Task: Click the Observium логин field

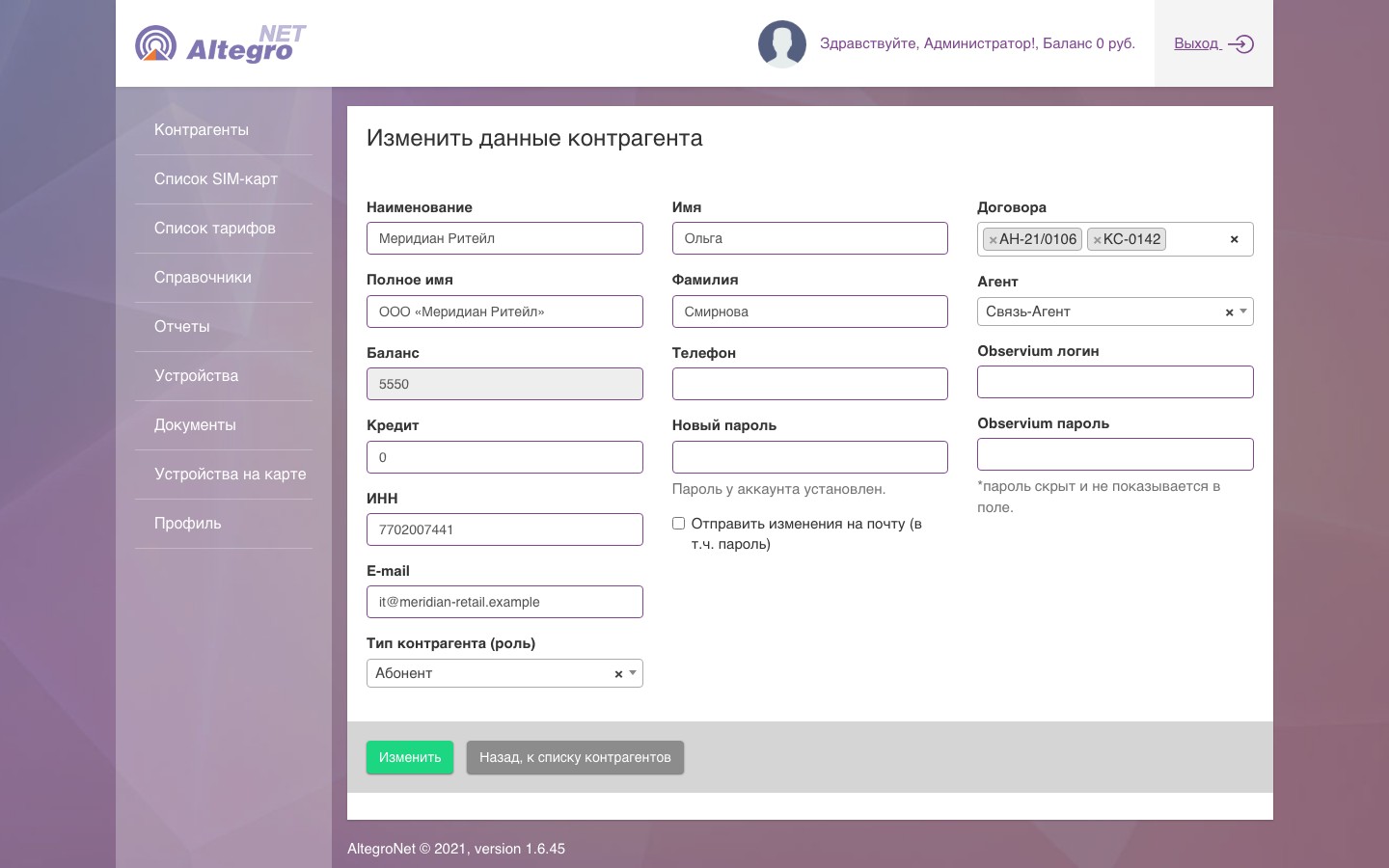Action: [1115, 382]
